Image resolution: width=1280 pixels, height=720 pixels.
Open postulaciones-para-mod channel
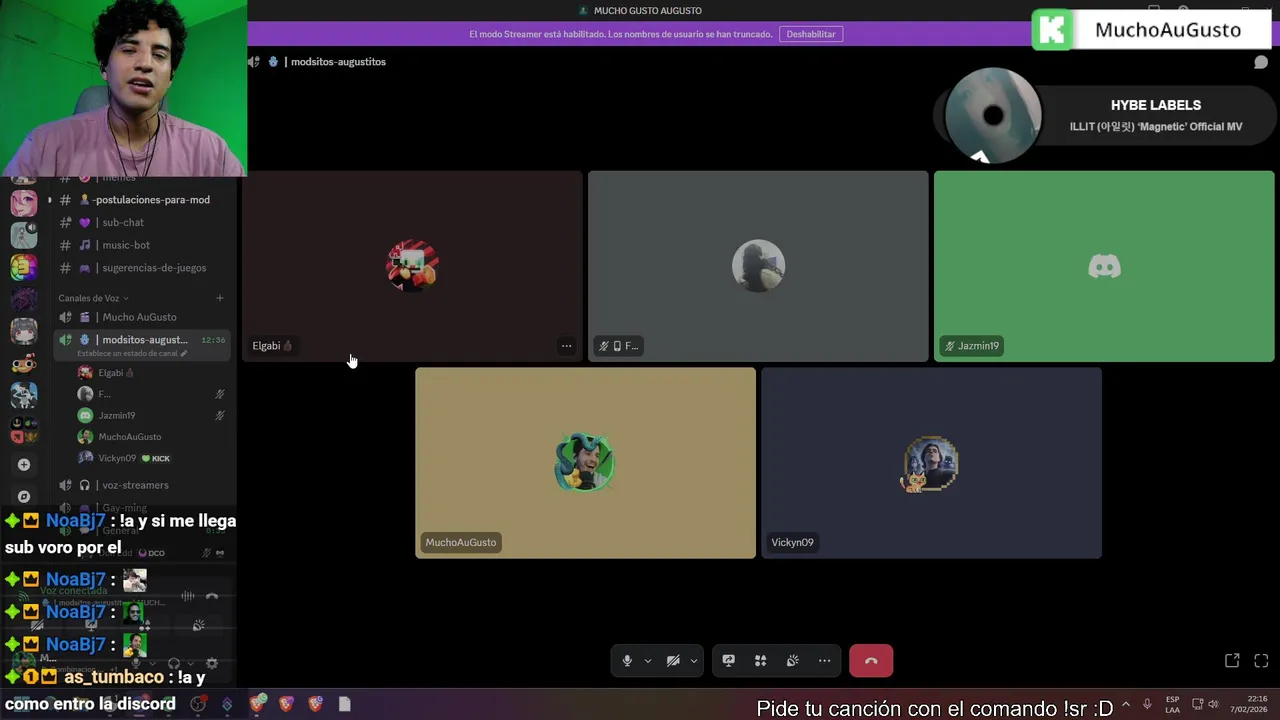[143, 200]
